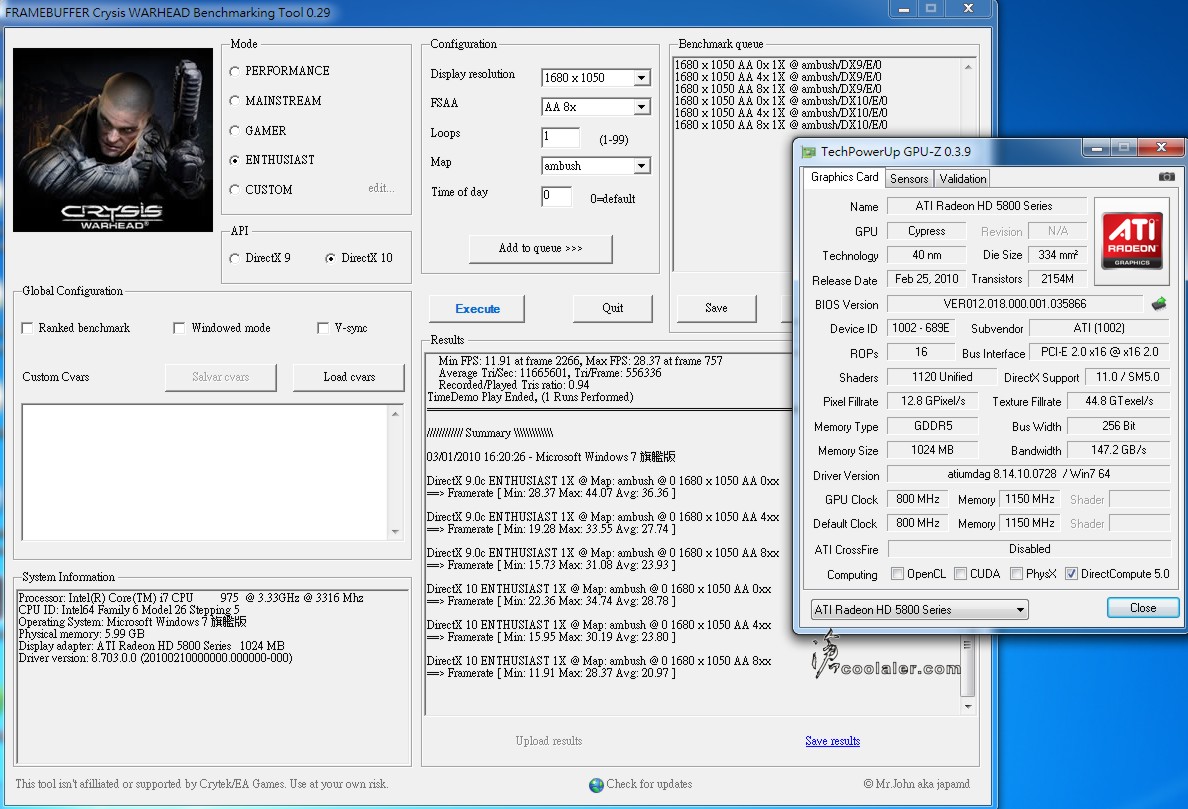This screenshot has width=1188, height=809.
Task: Select the CUSTOM mode radio button
Action: point(234,189)
